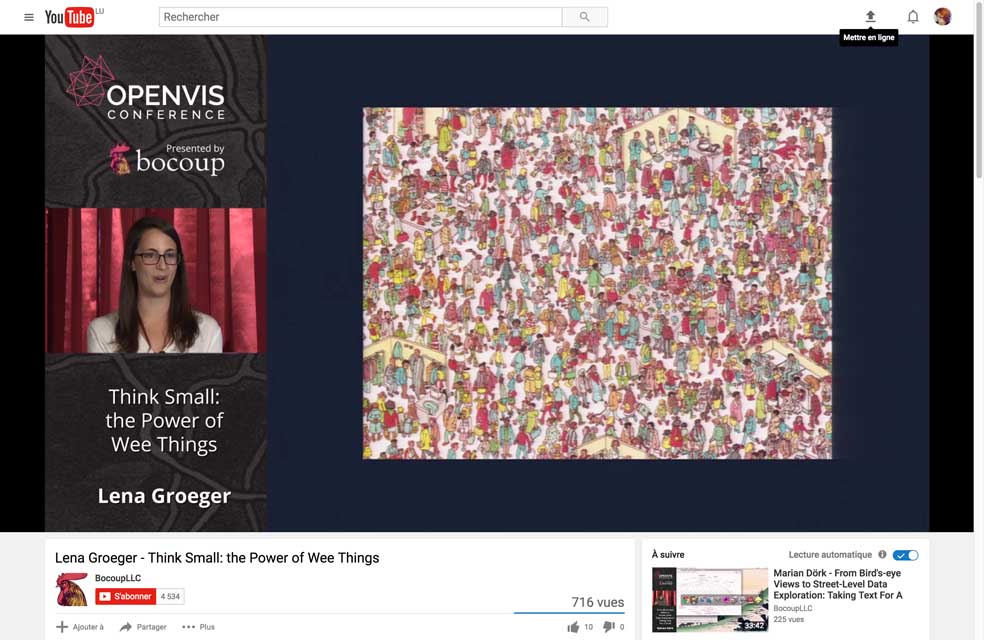Like the video with thumbs up
This screenshot has height=640, width=984.
point(573,627)
